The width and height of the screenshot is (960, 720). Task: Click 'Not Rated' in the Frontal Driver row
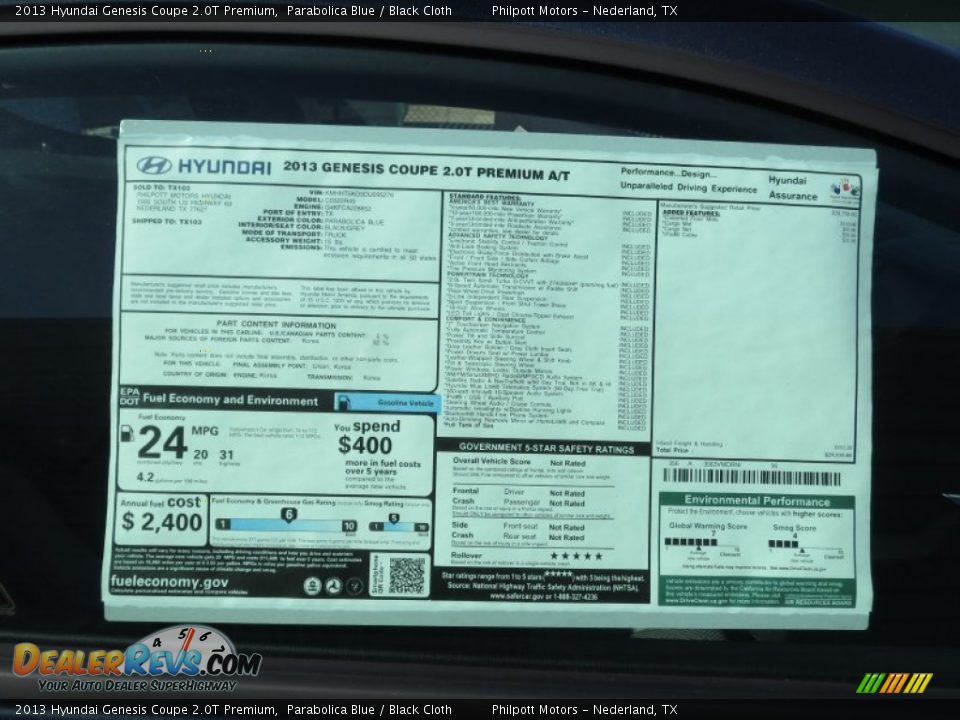[x=567, y=493]
